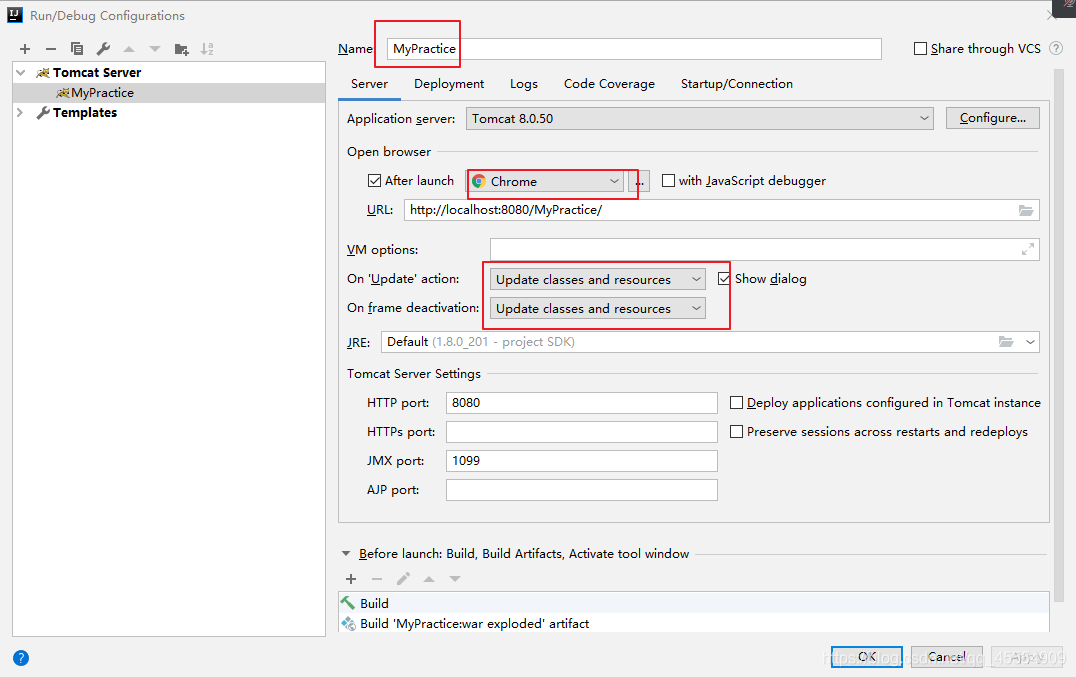The width and height of the screenshot is (1076, 677).
Task: Move configuration up in the list toolbar
Action: click(129, 49)
